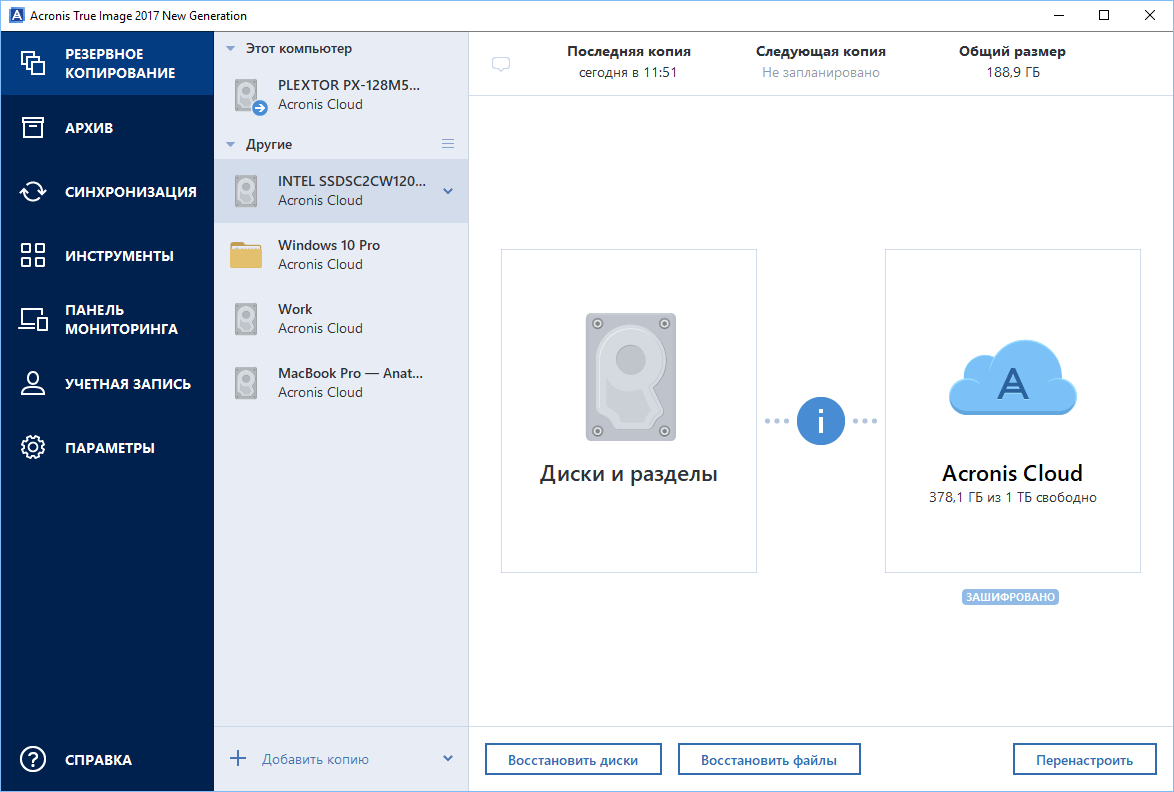The height and width of the screenshot is (792, 1174).
Task: Open Учетная запись section
Action: click(33, 383)
